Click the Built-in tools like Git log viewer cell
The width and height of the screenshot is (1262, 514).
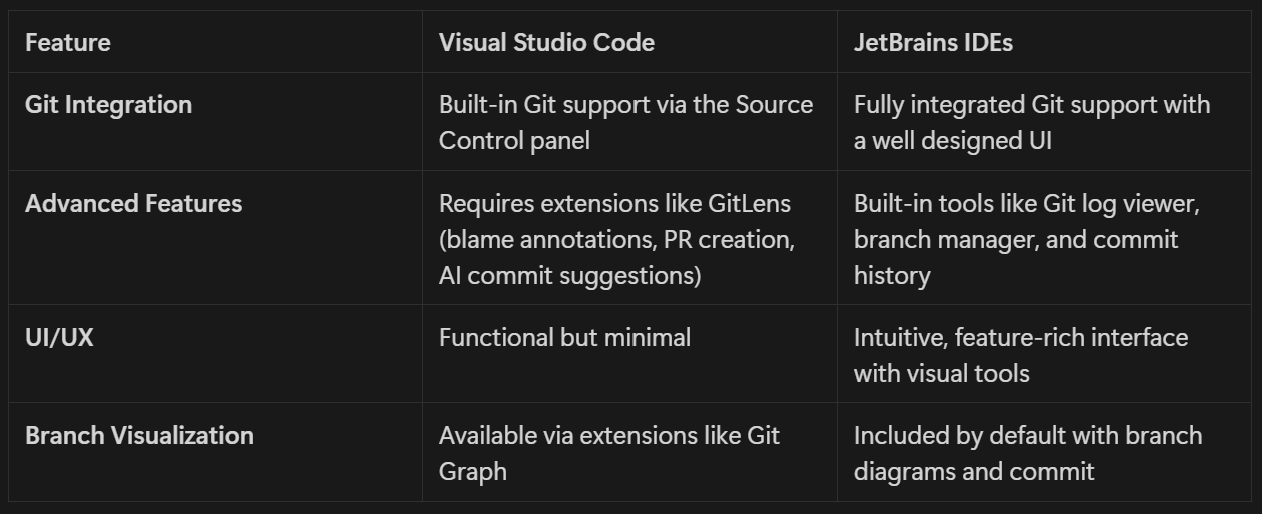[x=1044, y=238]
